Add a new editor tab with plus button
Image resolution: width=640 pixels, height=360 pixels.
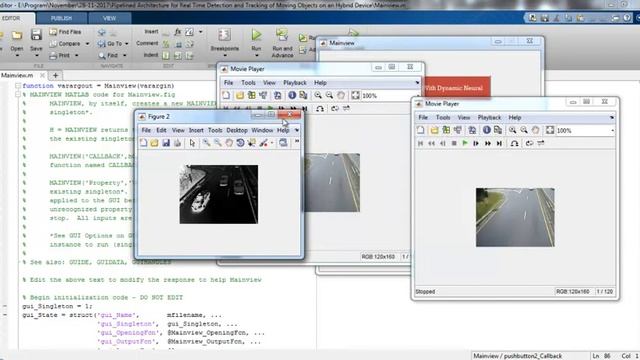point(56,76)
